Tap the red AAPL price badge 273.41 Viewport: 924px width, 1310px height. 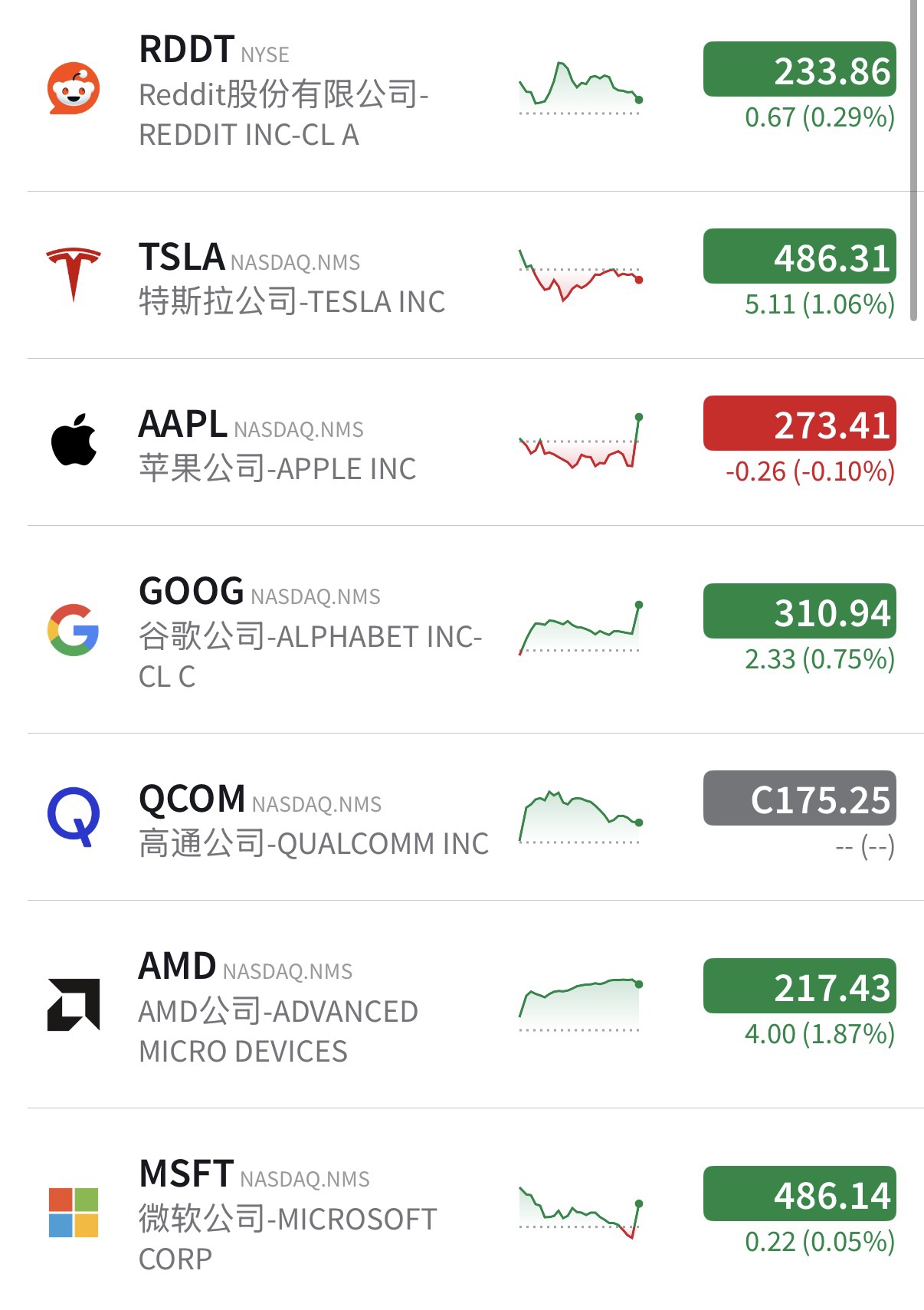[x=799, y=424]
